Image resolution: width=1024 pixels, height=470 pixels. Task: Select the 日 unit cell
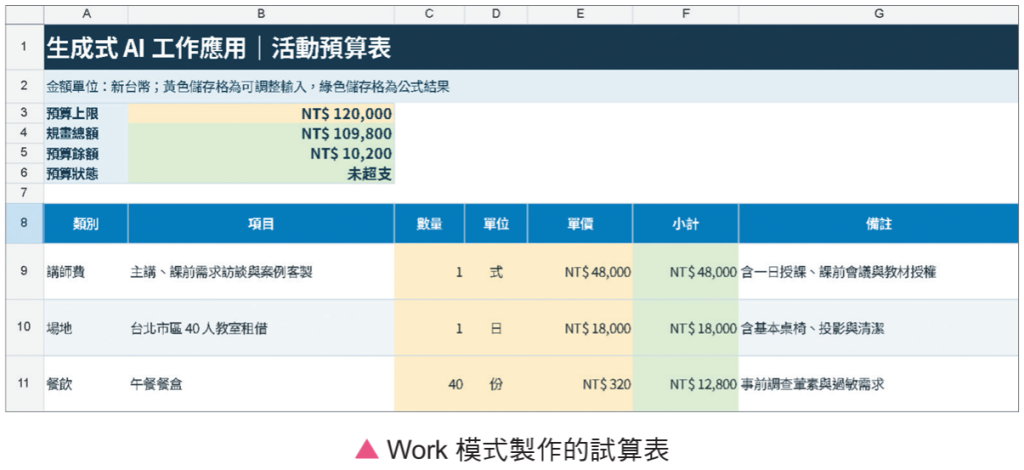click(496, 328)
